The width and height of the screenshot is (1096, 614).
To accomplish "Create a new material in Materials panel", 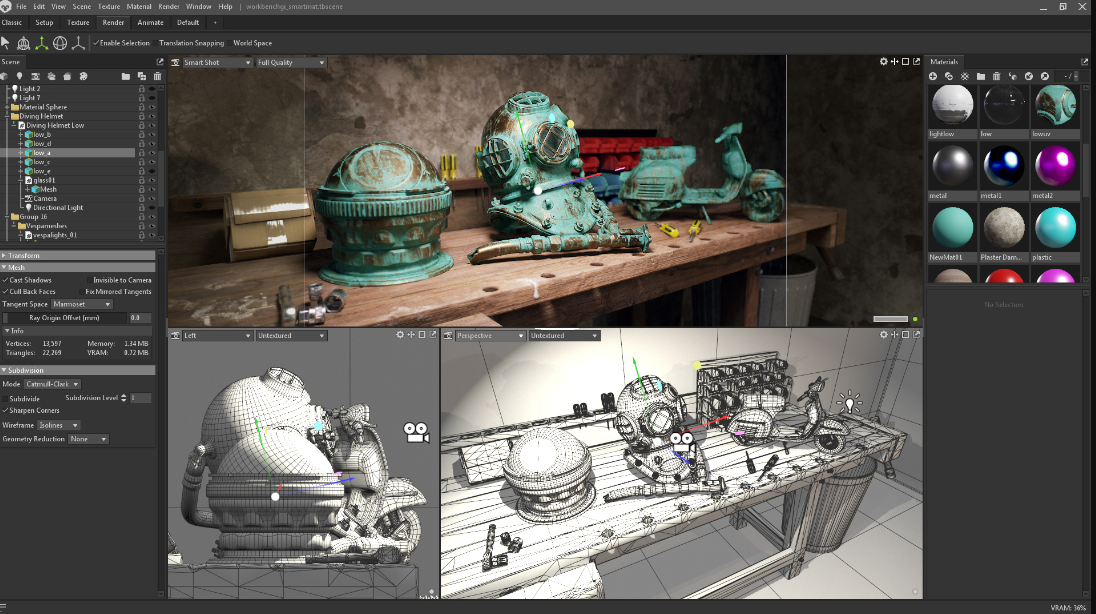I will pos(932,76).
